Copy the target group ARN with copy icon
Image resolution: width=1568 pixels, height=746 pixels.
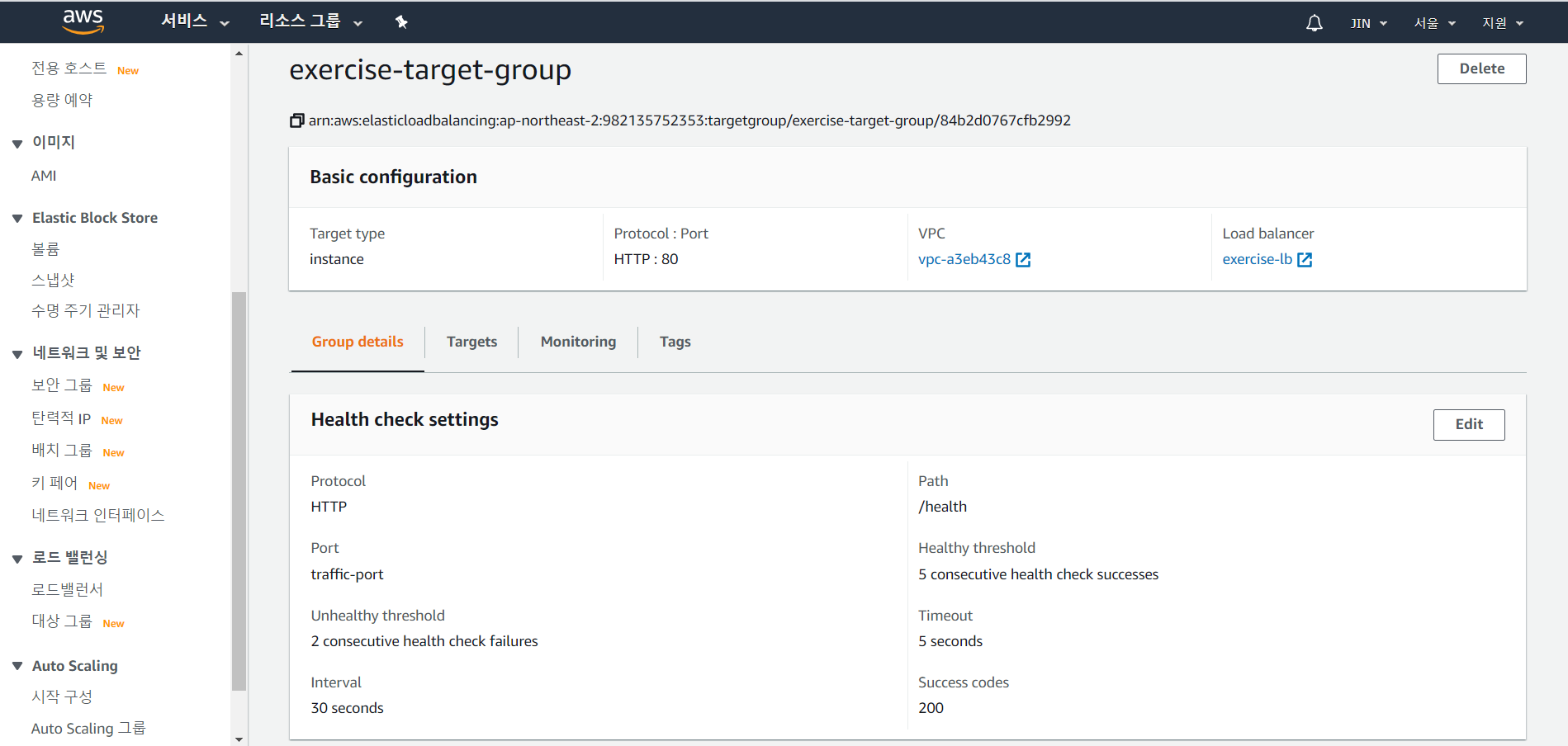296,120
